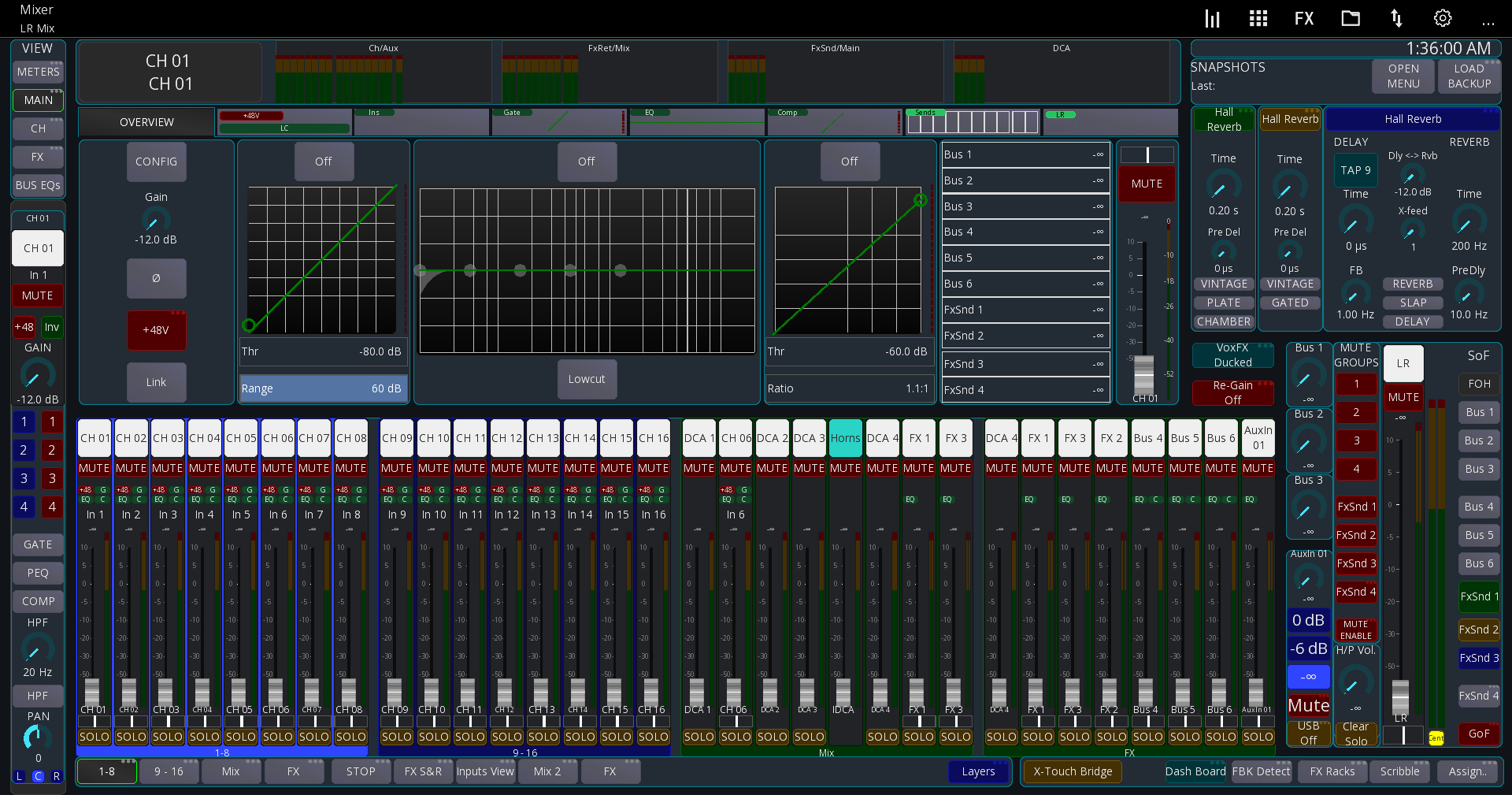Open the meters view icon in top bar
The image size is (1512, 795).
coord(1213,18)
